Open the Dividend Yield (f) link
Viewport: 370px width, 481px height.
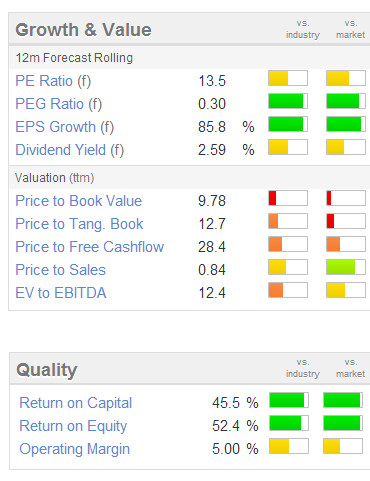click(70, 150)
